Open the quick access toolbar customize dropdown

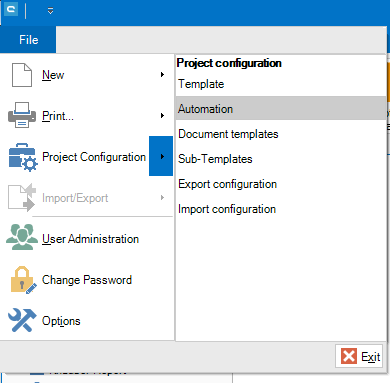tap(50, 11)
